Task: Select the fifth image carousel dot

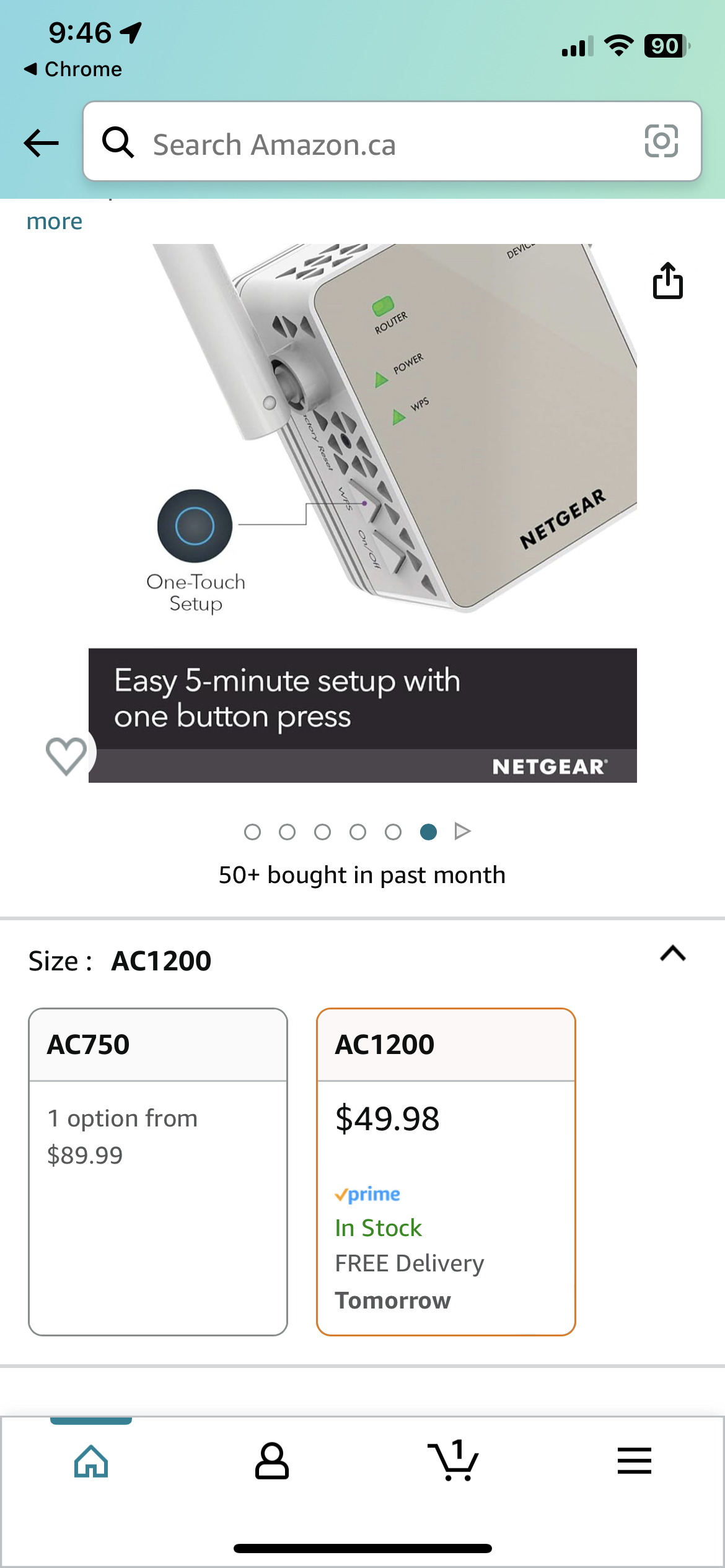Action: pyautogui.click(x=393, y=832)
